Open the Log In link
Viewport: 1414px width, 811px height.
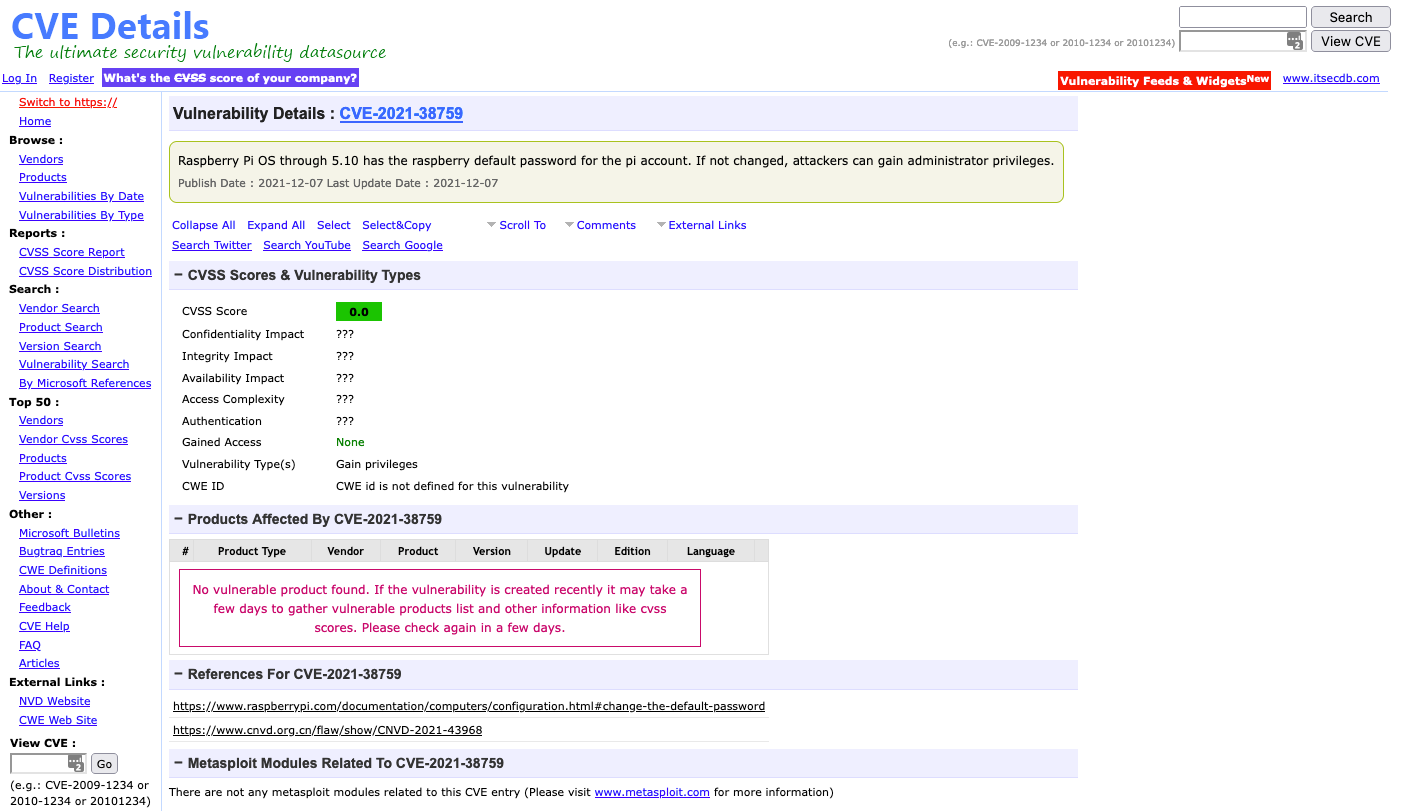19,78
